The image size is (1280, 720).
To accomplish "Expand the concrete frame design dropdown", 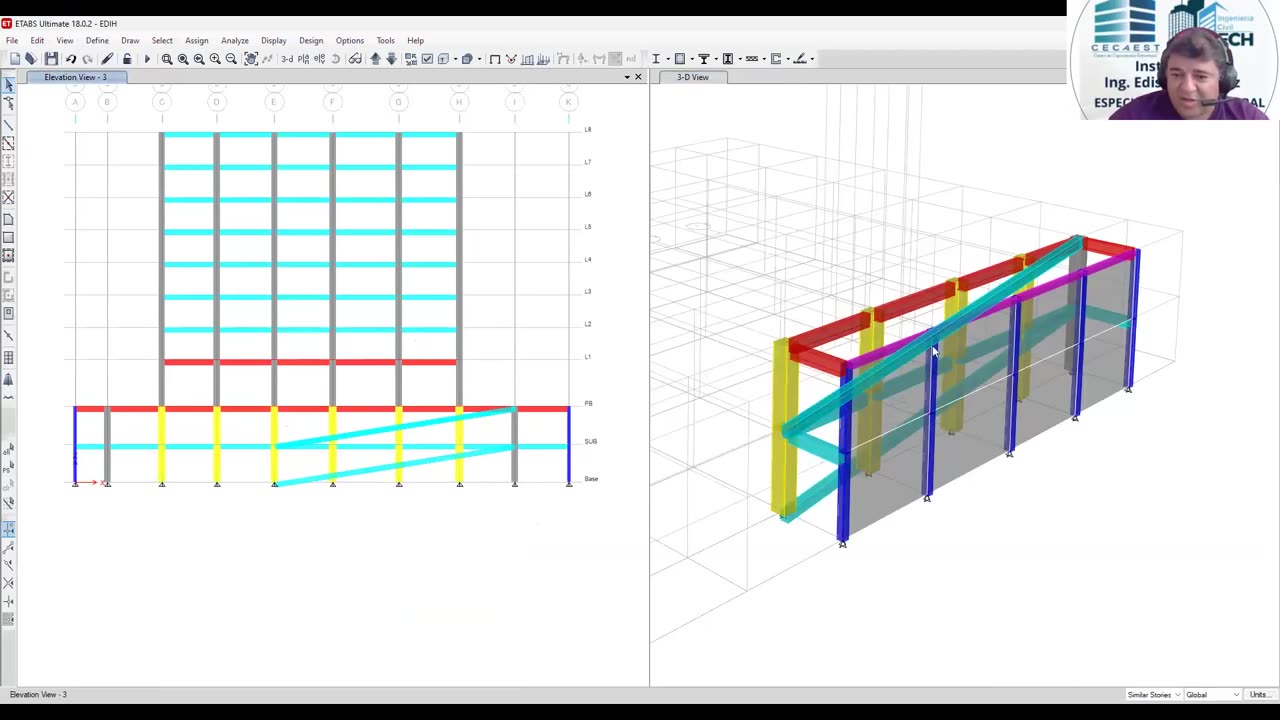I will click(x=692, y=59).
